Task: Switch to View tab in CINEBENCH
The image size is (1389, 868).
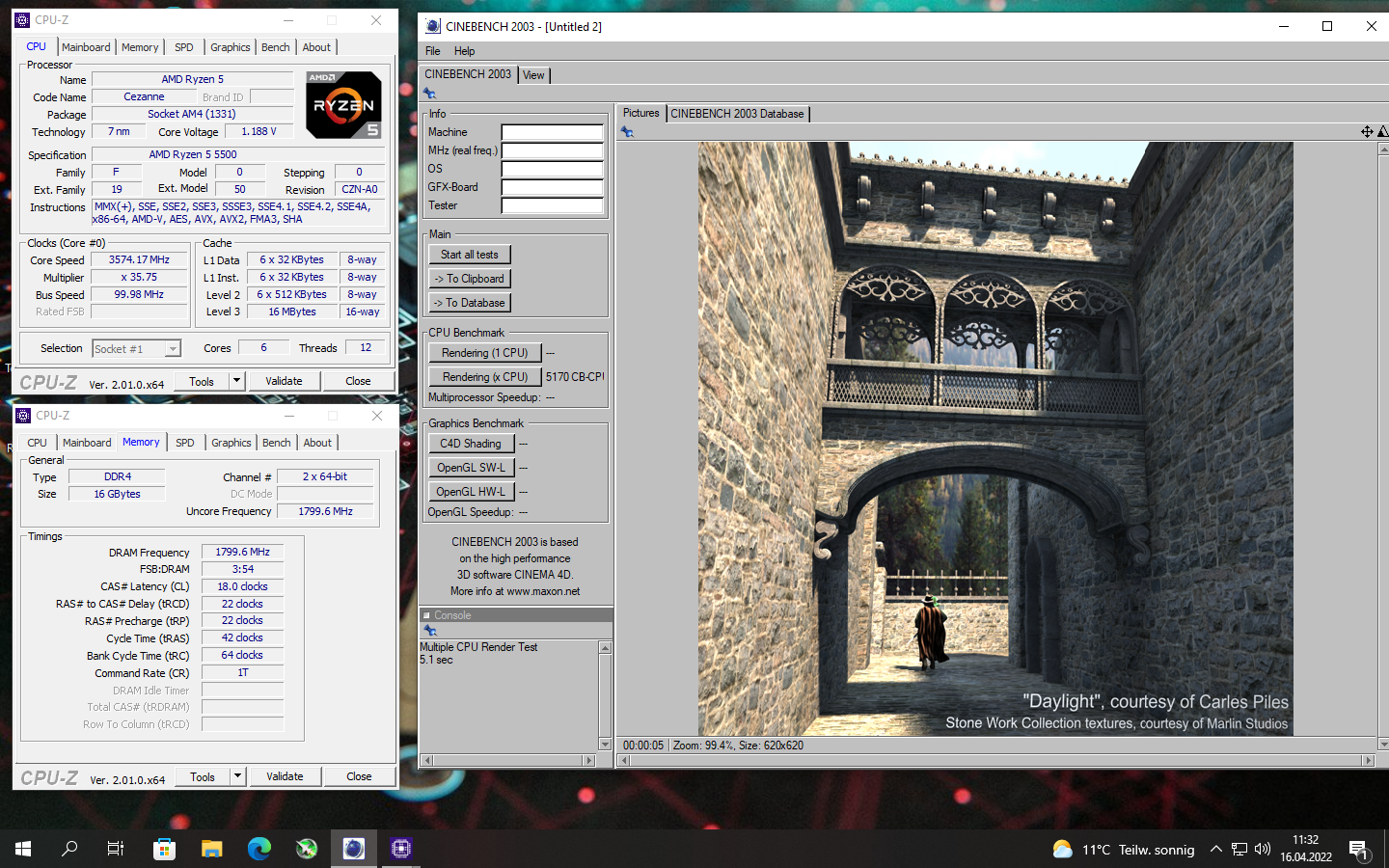Action: (533, 75)
